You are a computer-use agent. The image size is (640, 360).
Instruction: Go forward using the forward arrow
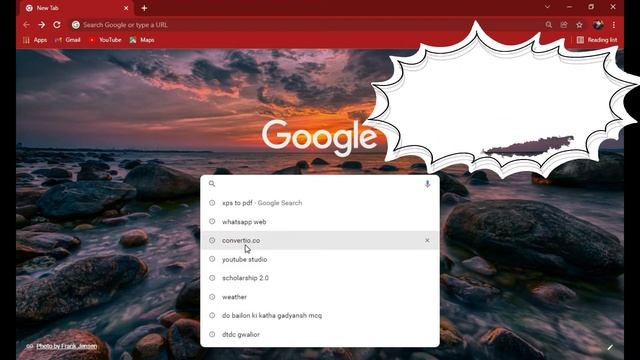point(42,25)
